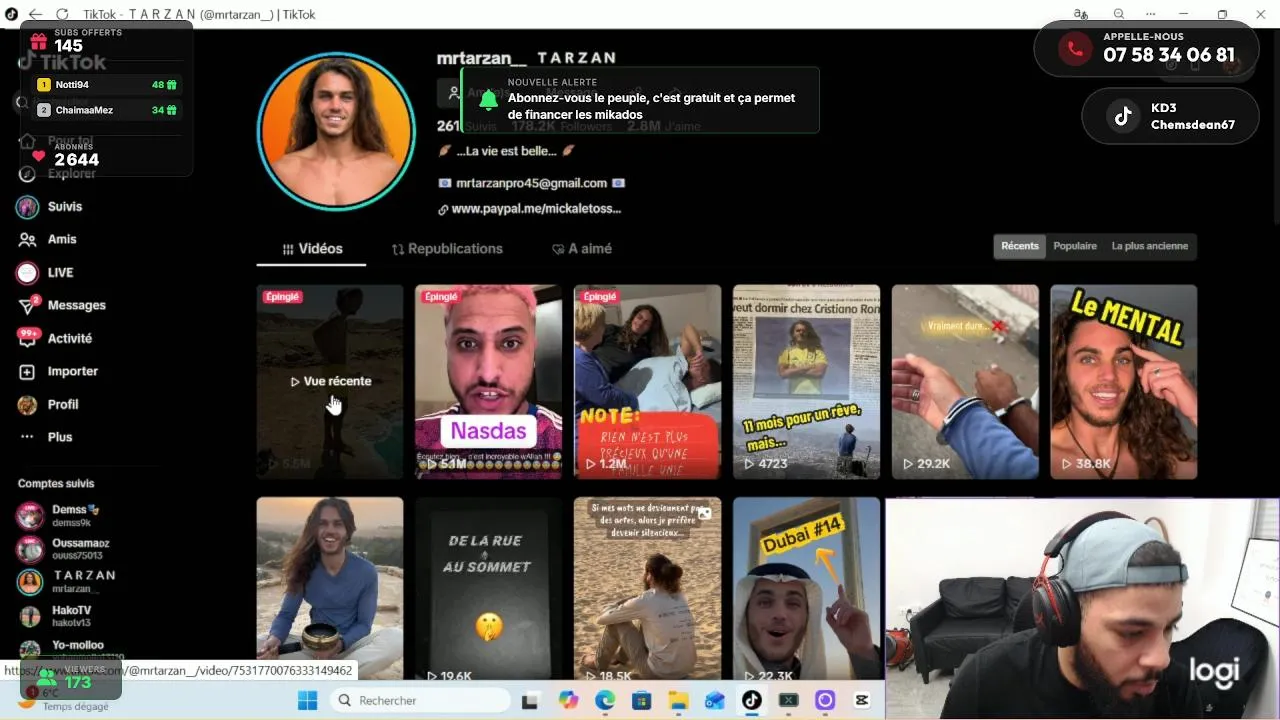Open followed account Demss
The height and width of the screenshot is (720, 1280).
click(60, 516)
